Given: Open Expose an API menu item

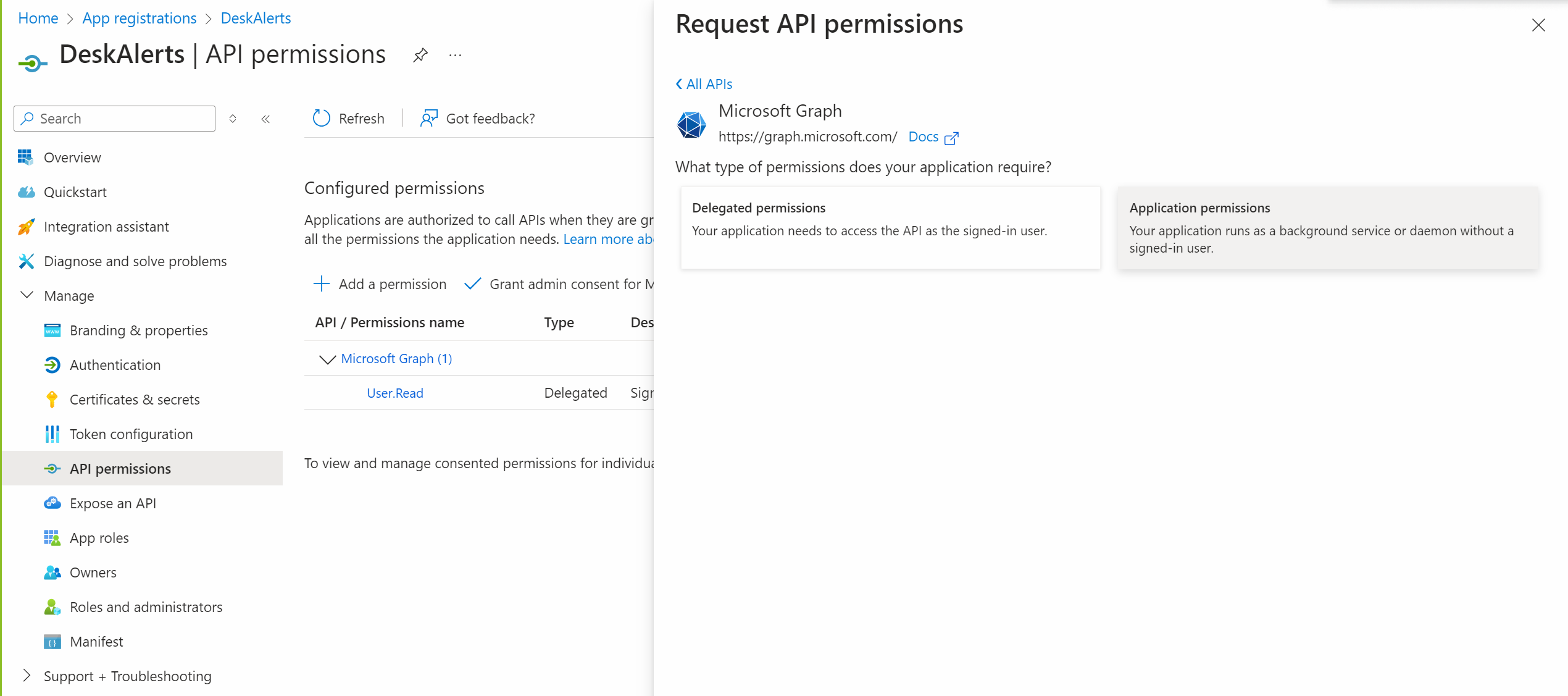Looking at the screenshot, I should point(113,503).
